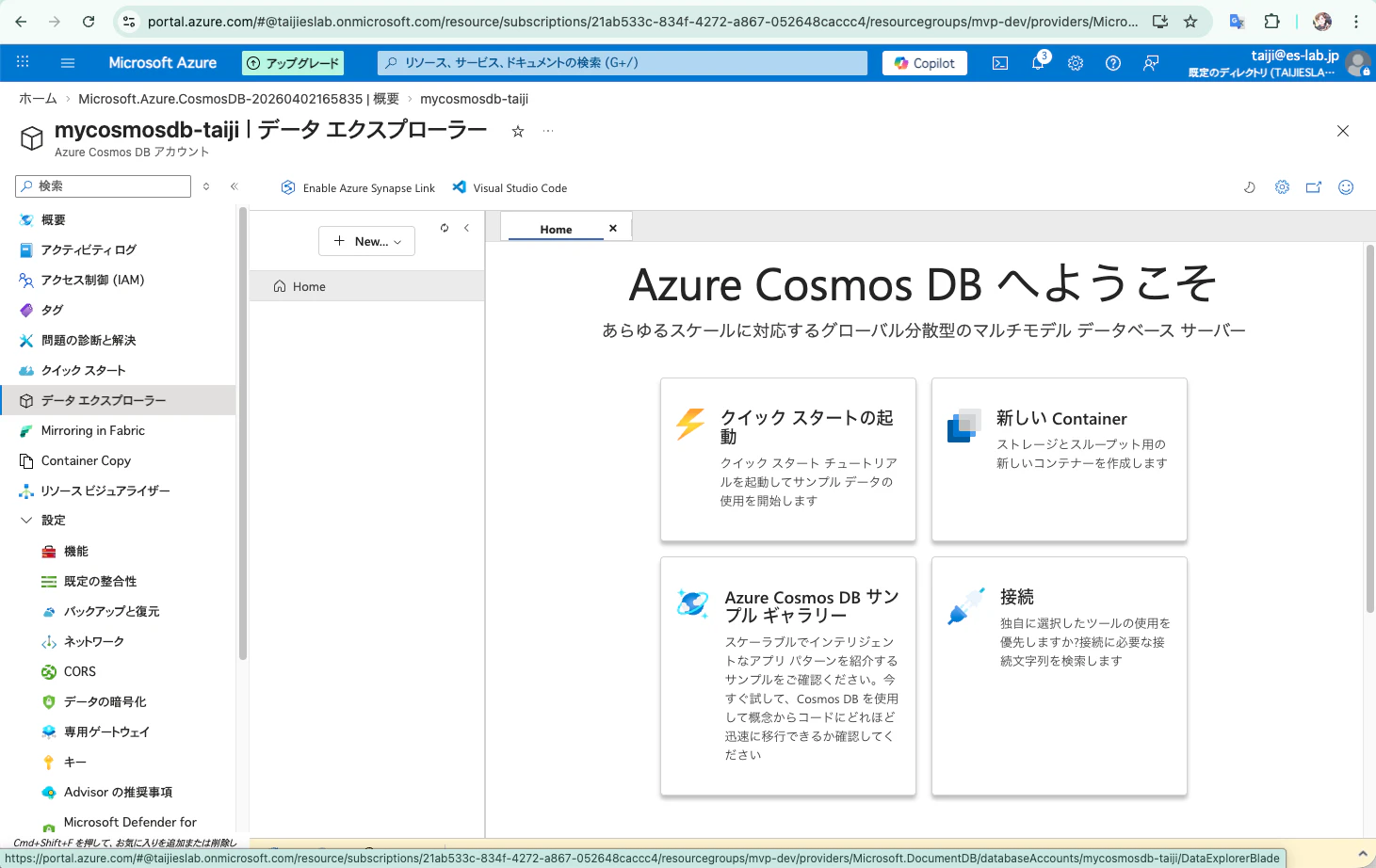The image size is (1376, 868).
Task: Open the browser extensions puzzle icon
Action: click(1271, 21)
